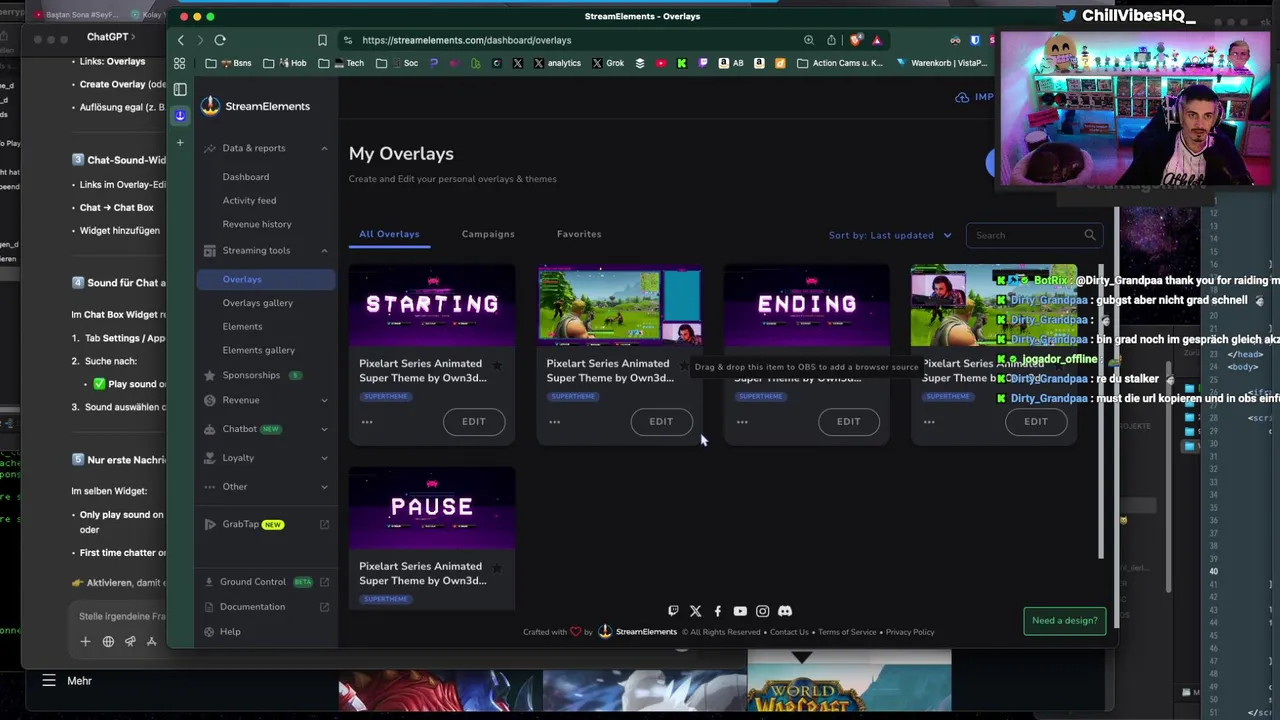
Task: Toggle the browser sidebar panel icon
Action: [180, 90]
